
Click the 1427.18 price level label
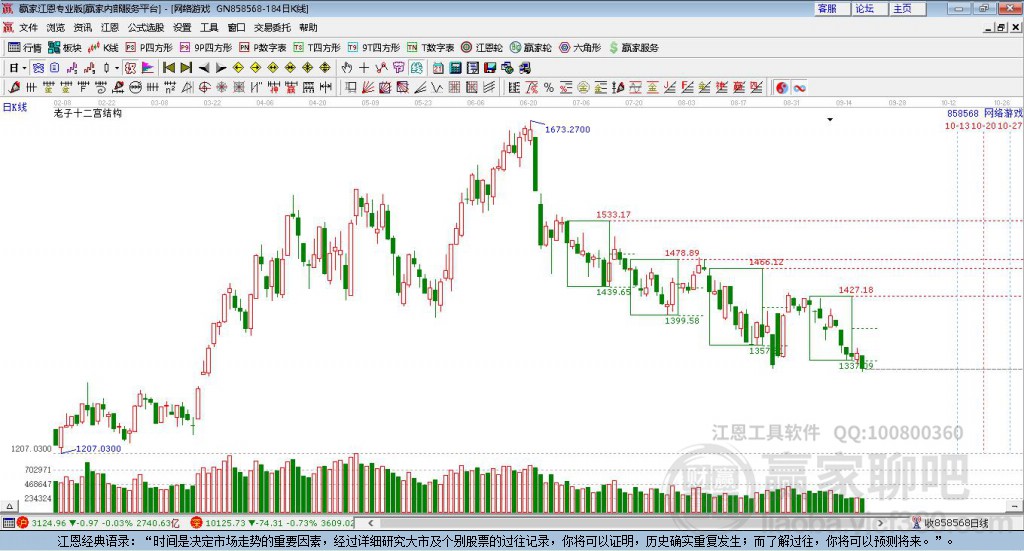[856, 290]
